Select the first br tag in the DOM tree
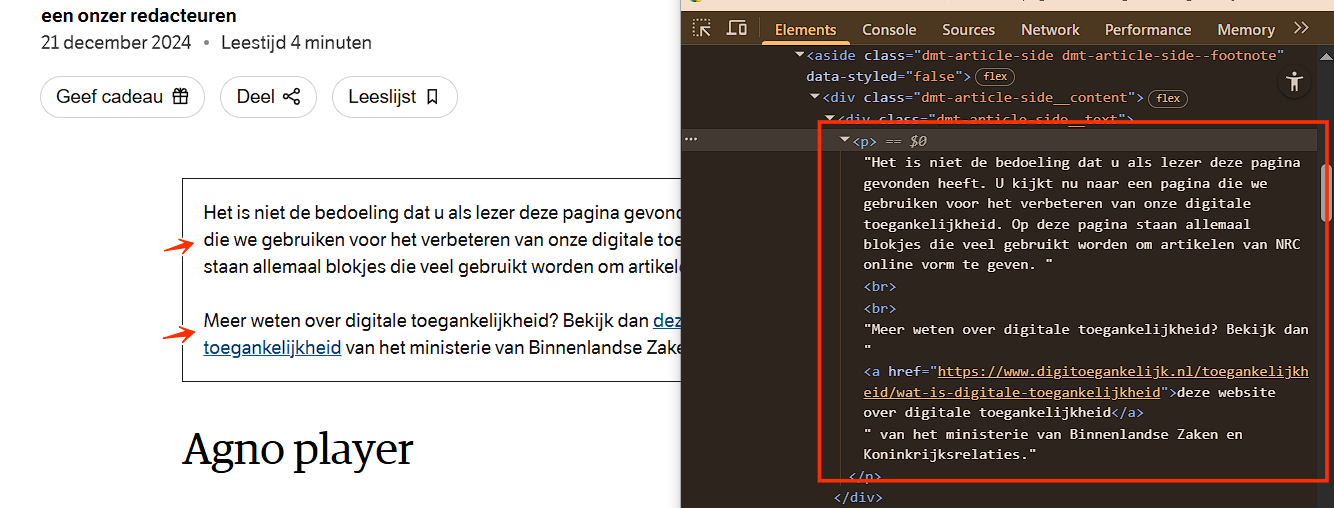Image resolution: width=1334 pixels, height=508 pixels. [x=880, y=287]
